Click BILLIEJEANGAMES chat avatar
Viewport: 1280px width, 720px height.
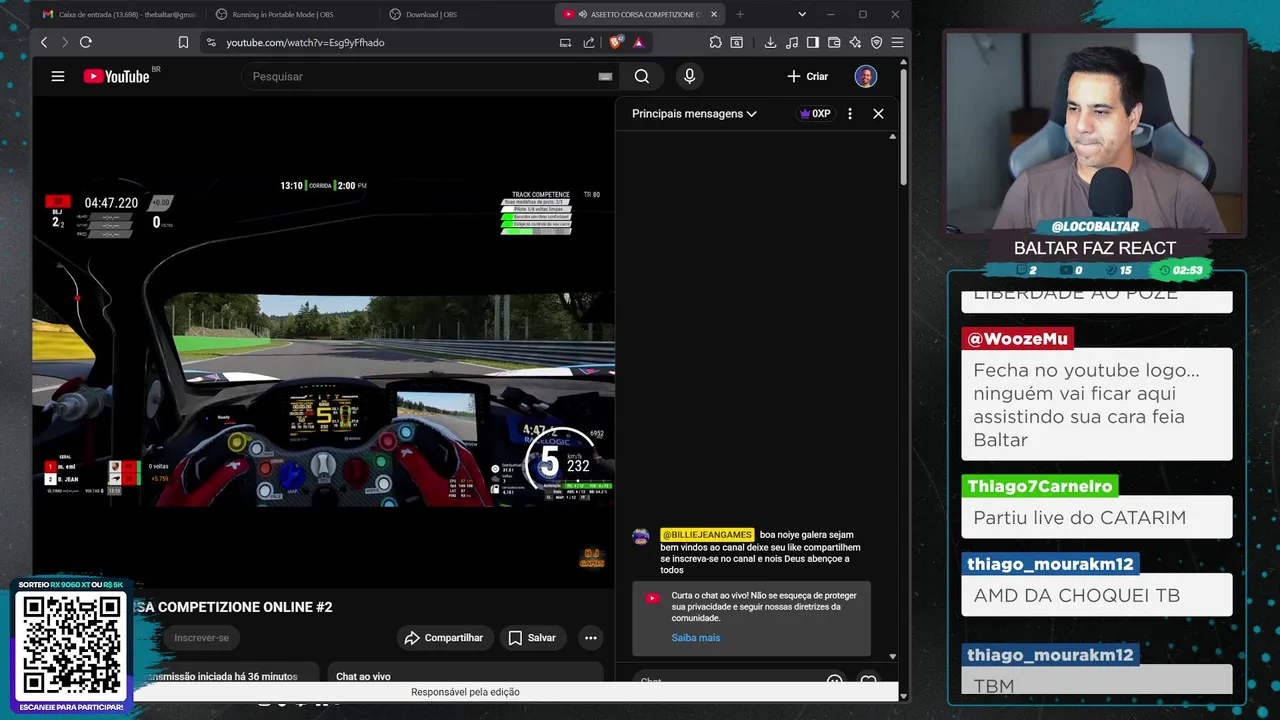click(641, 536)
